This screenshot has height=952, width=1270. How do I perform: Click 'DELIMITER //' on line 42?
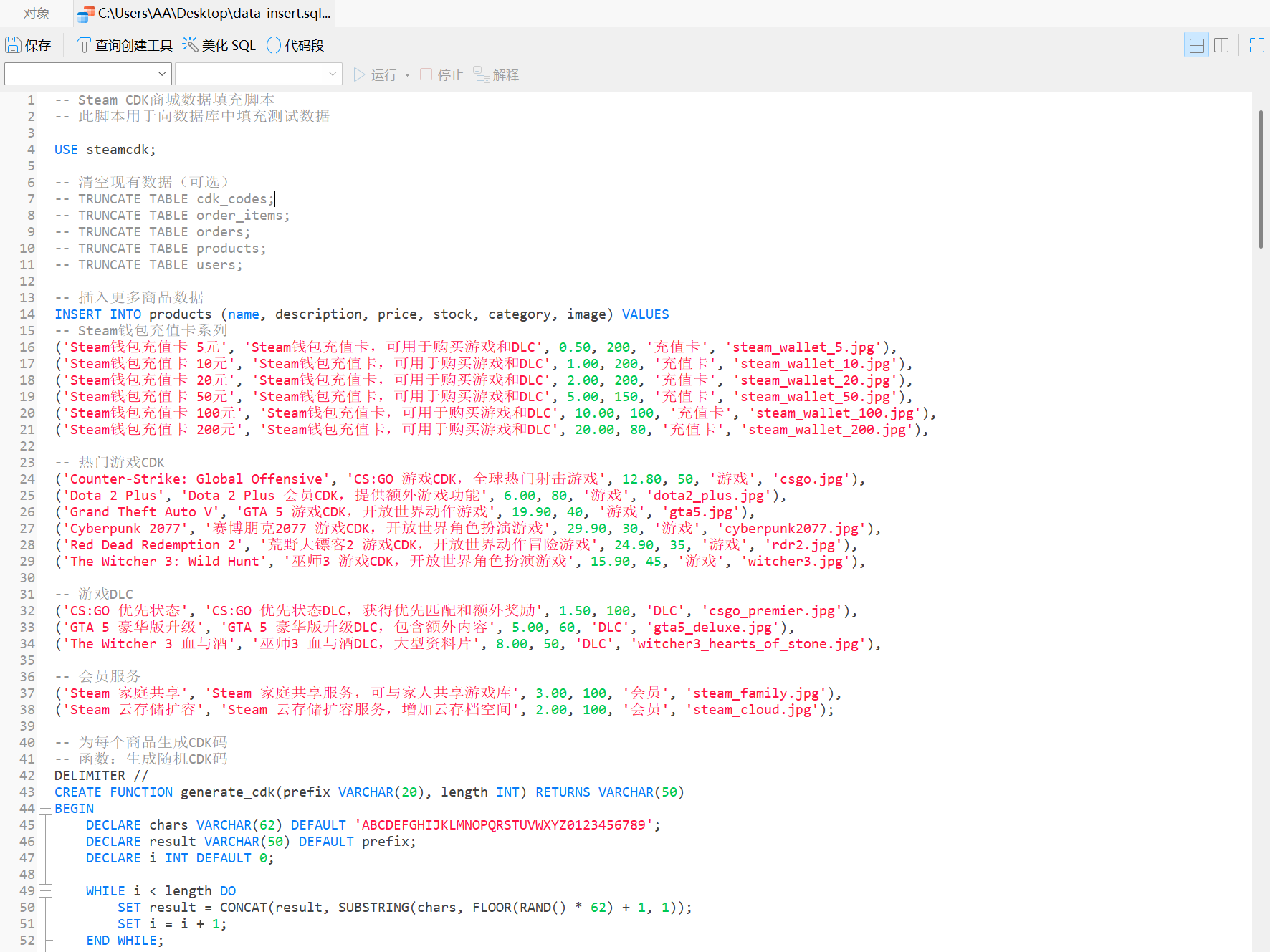click(101, 776)
